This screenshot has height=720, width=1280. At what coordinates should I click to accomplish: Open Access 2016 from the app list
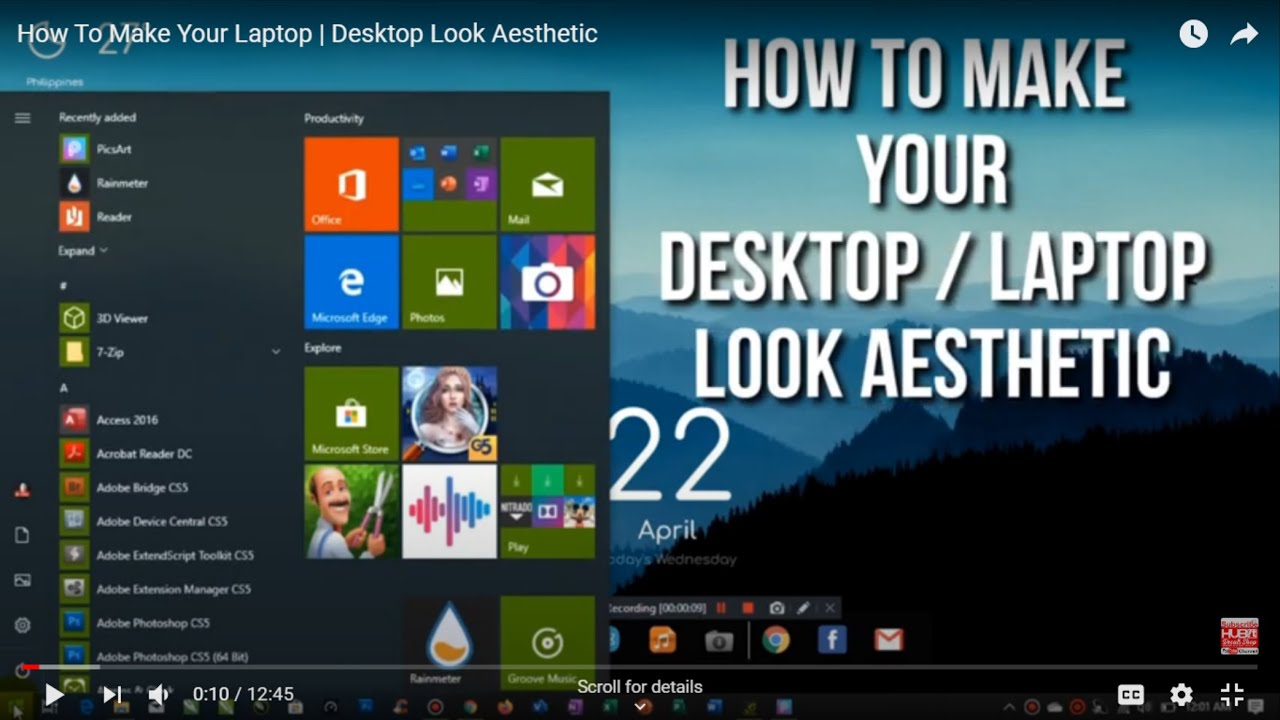[109, 420]
